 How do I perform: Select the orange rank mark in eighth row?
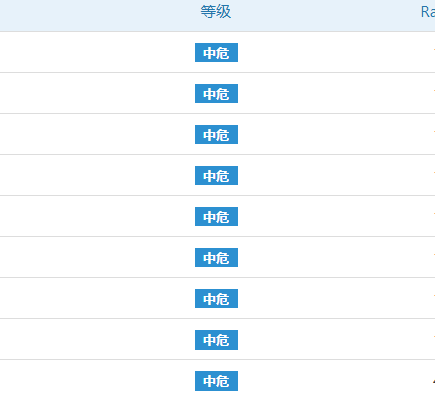click(434, 337)
